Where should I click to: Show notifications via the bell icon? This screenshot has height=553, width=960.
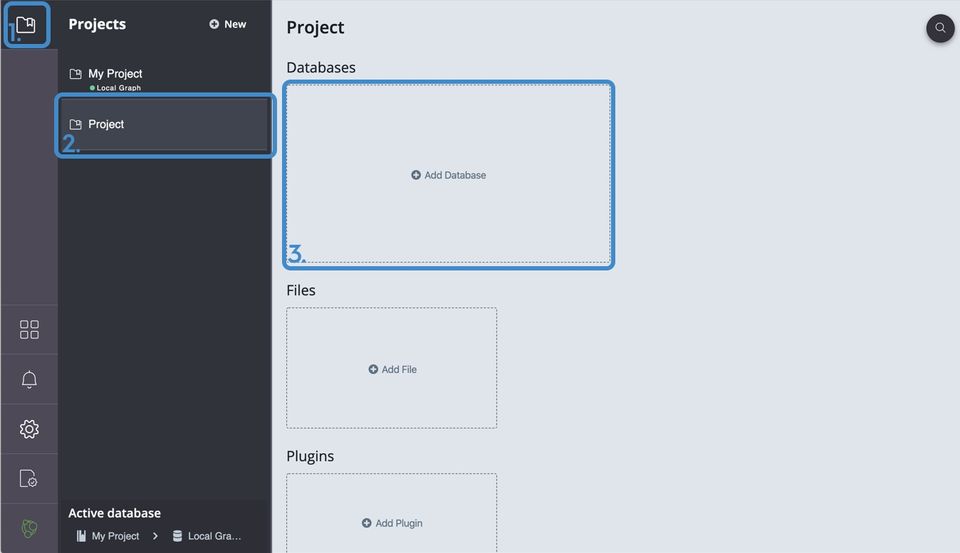tap(29, 380)
